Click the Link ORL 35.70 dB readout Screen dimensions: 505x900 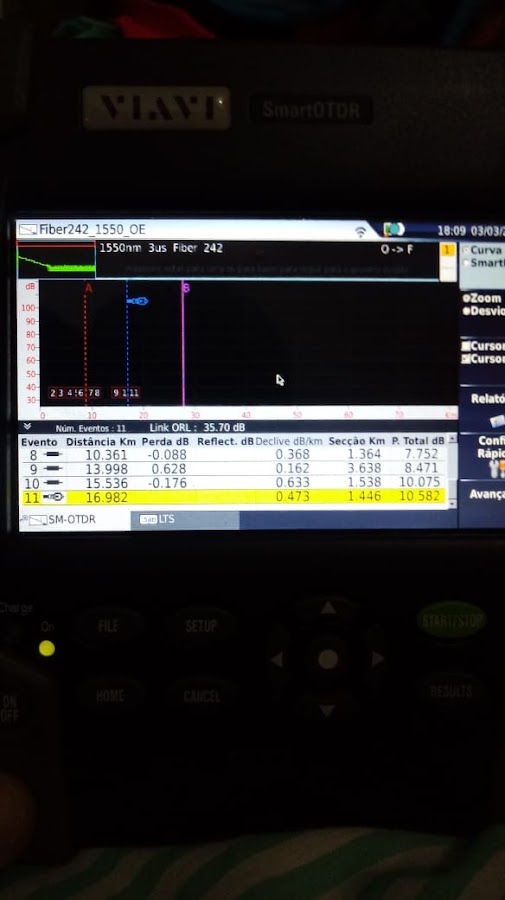pos(197,428)
